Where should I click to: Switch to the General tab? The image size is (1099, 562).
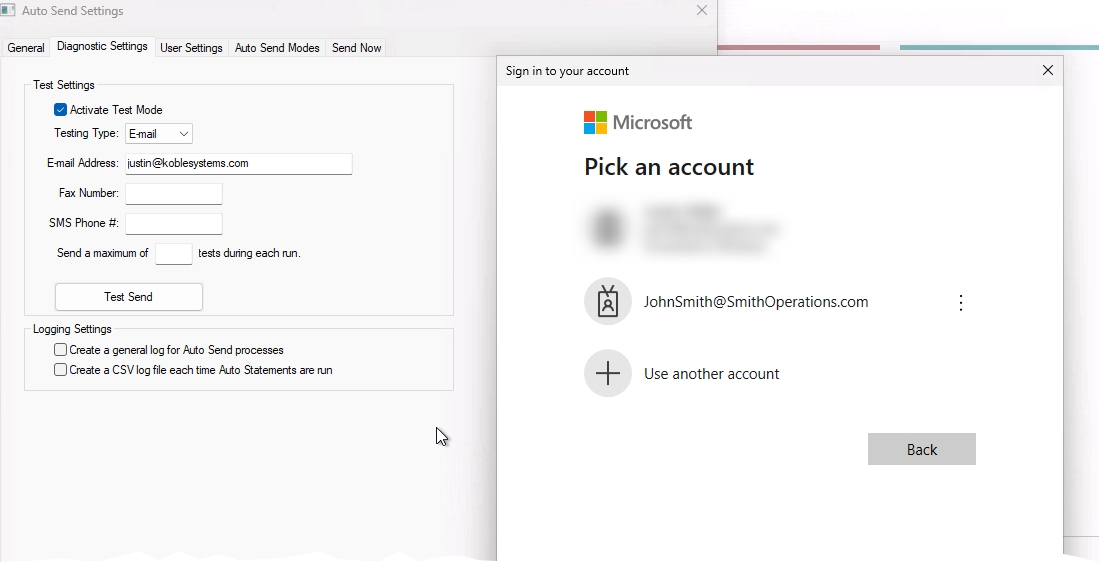click(x=26, y=48)
